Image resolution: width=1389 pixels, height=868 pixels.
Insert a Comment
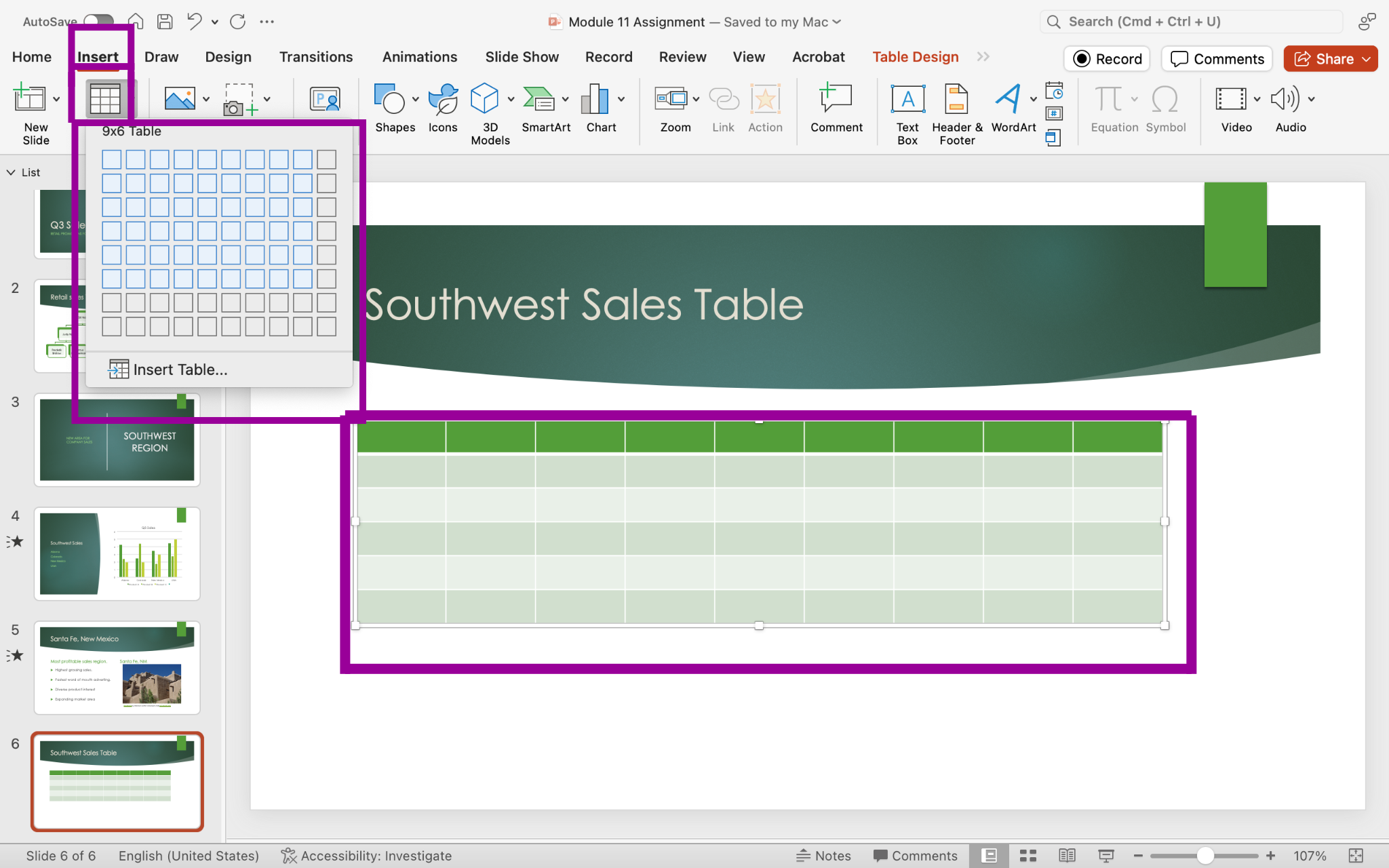click(836, 99)
